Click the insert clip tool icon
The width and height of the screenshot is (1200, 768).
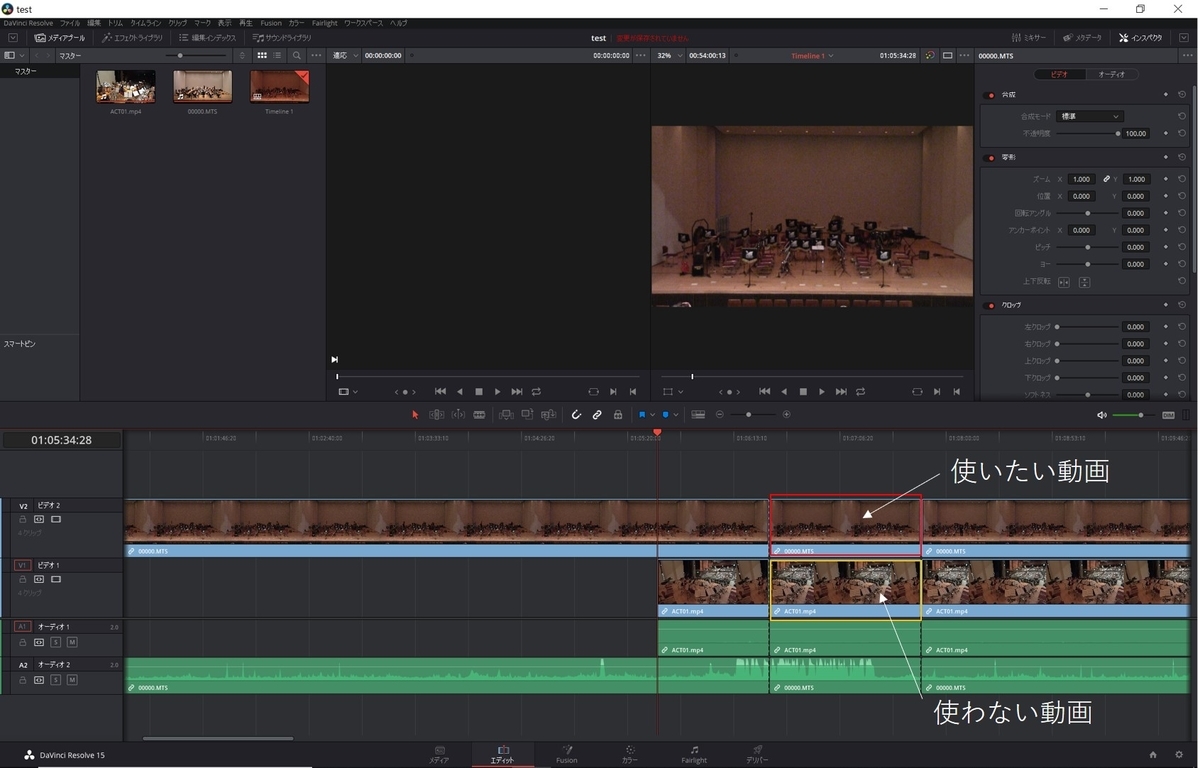pyautogui.click(x=506, y=414)
